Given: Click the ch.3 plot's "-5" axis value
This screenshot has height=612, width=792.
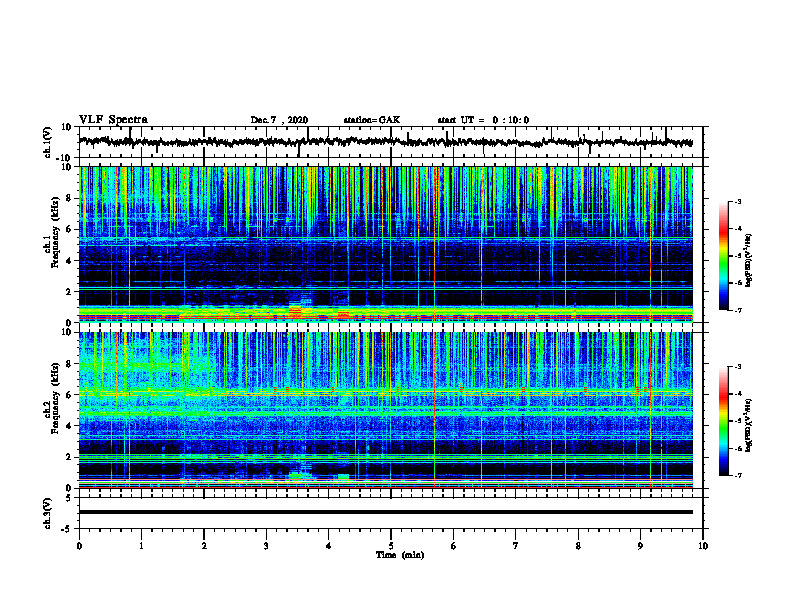Looking at the screenshot, I should pos(68,529).
